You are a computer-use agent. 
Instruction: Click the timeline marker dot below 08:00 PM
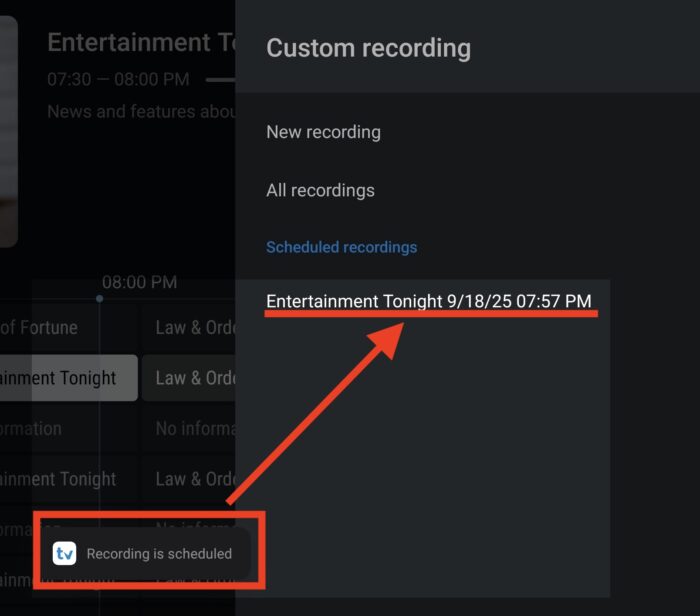pos(99,298)
